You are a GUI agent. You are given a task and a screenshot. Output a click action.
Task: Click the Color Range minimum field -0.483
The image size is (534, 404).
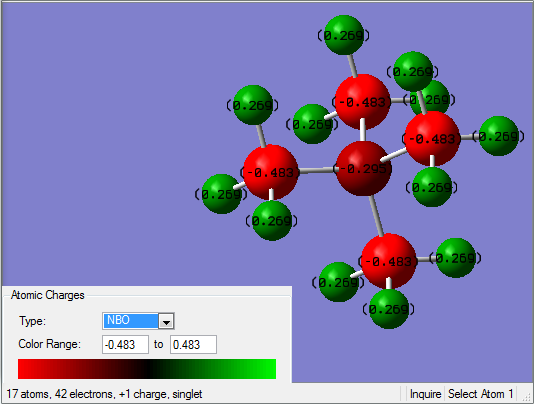[125, 344]
